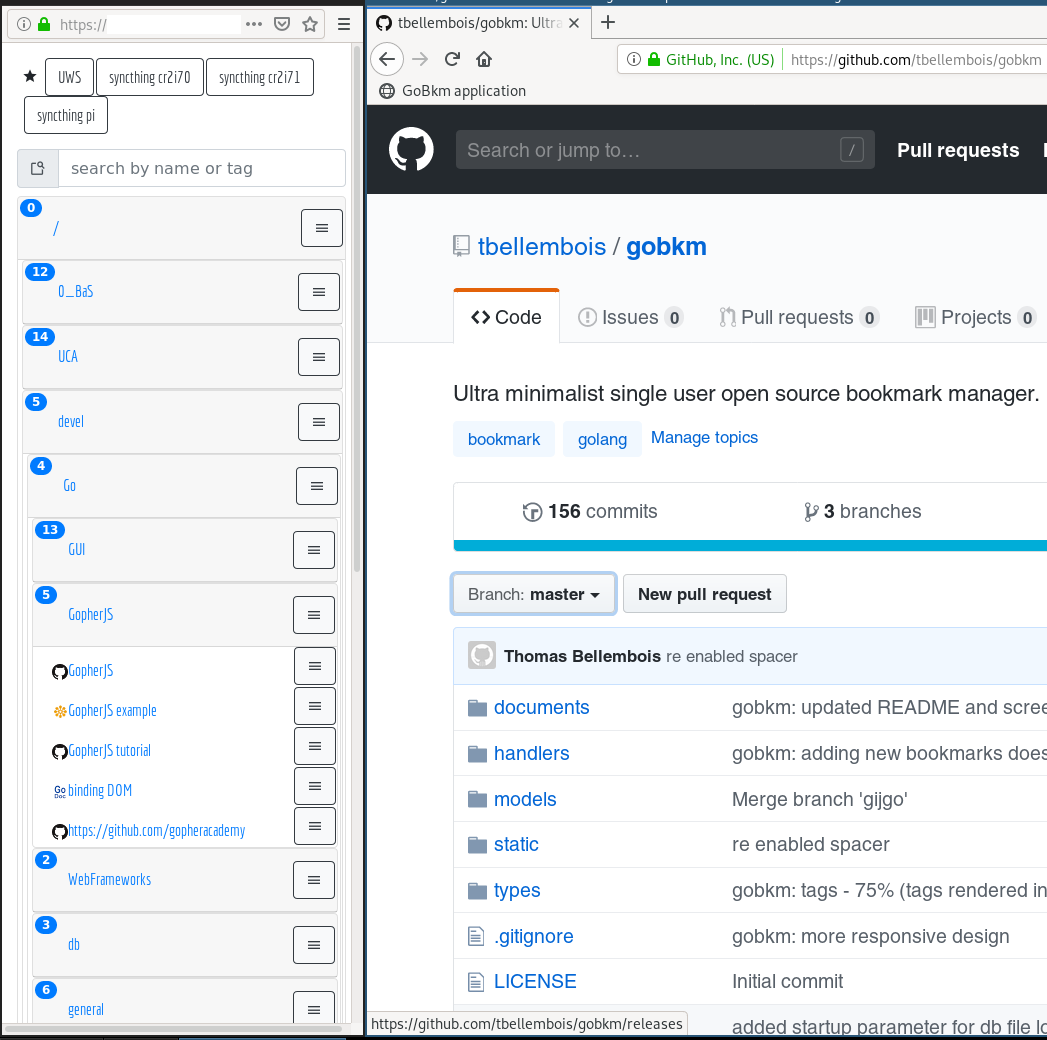Expand the UCA folder
The width and height of the screenshot is (1047, 1040).
tap(68, 356)
